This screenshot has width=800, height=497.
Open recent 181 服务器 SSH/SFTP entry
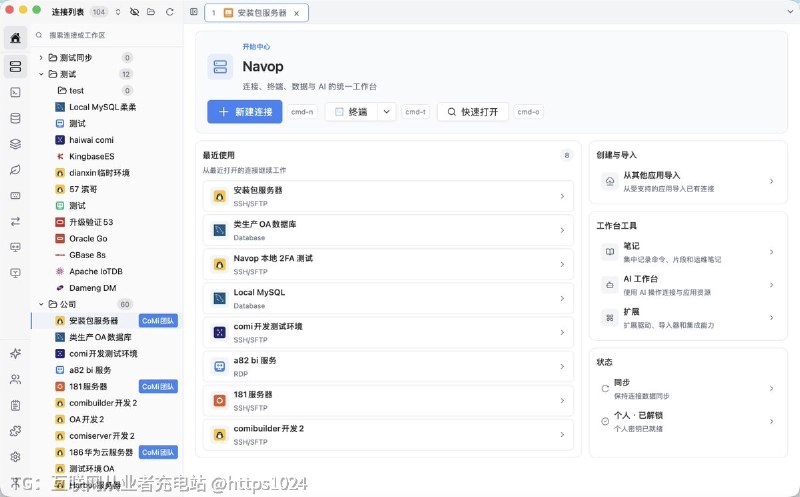coord(388,401)
